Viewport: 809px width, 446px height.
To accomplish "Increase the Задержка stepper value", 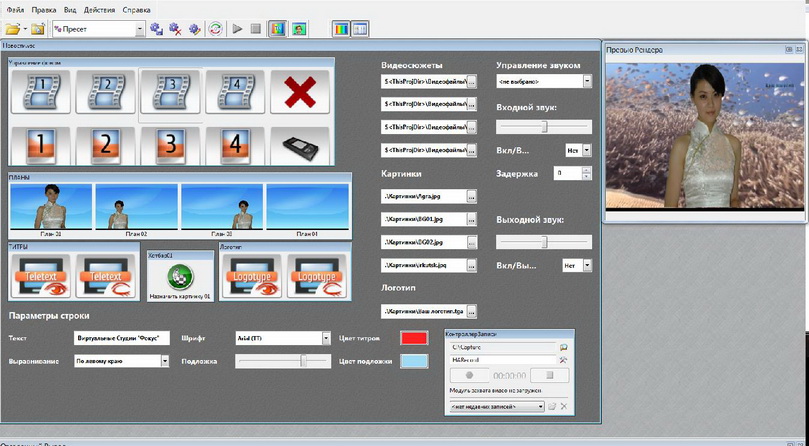I will point(586,170).
